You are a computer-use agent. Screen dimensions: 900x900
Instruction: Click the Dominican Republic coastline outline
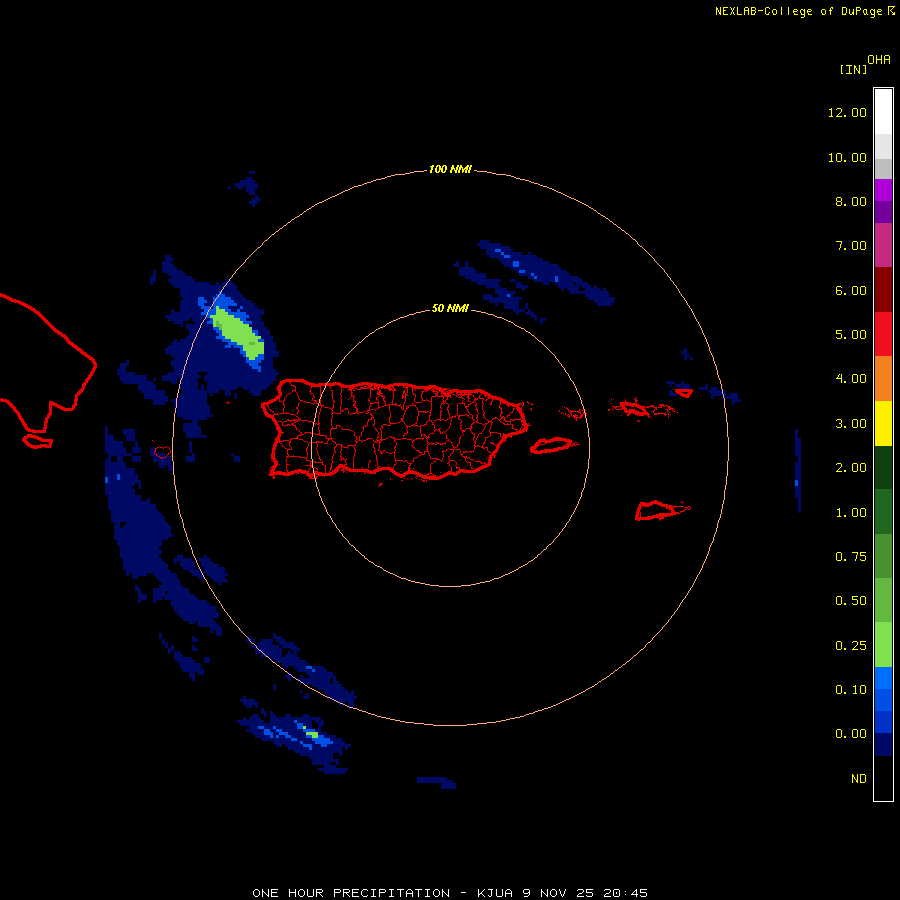click(x=48, y=364)
